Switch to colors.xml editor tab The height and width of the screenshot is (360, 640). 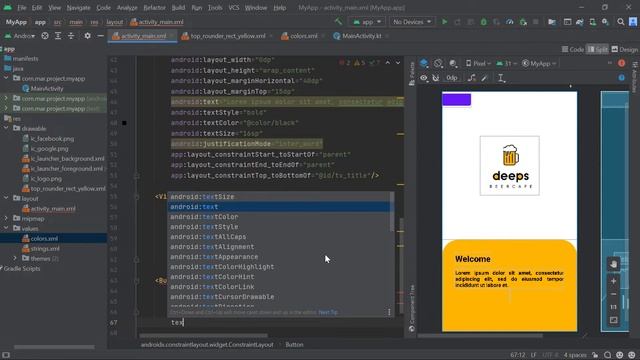[x=303, y=36]
